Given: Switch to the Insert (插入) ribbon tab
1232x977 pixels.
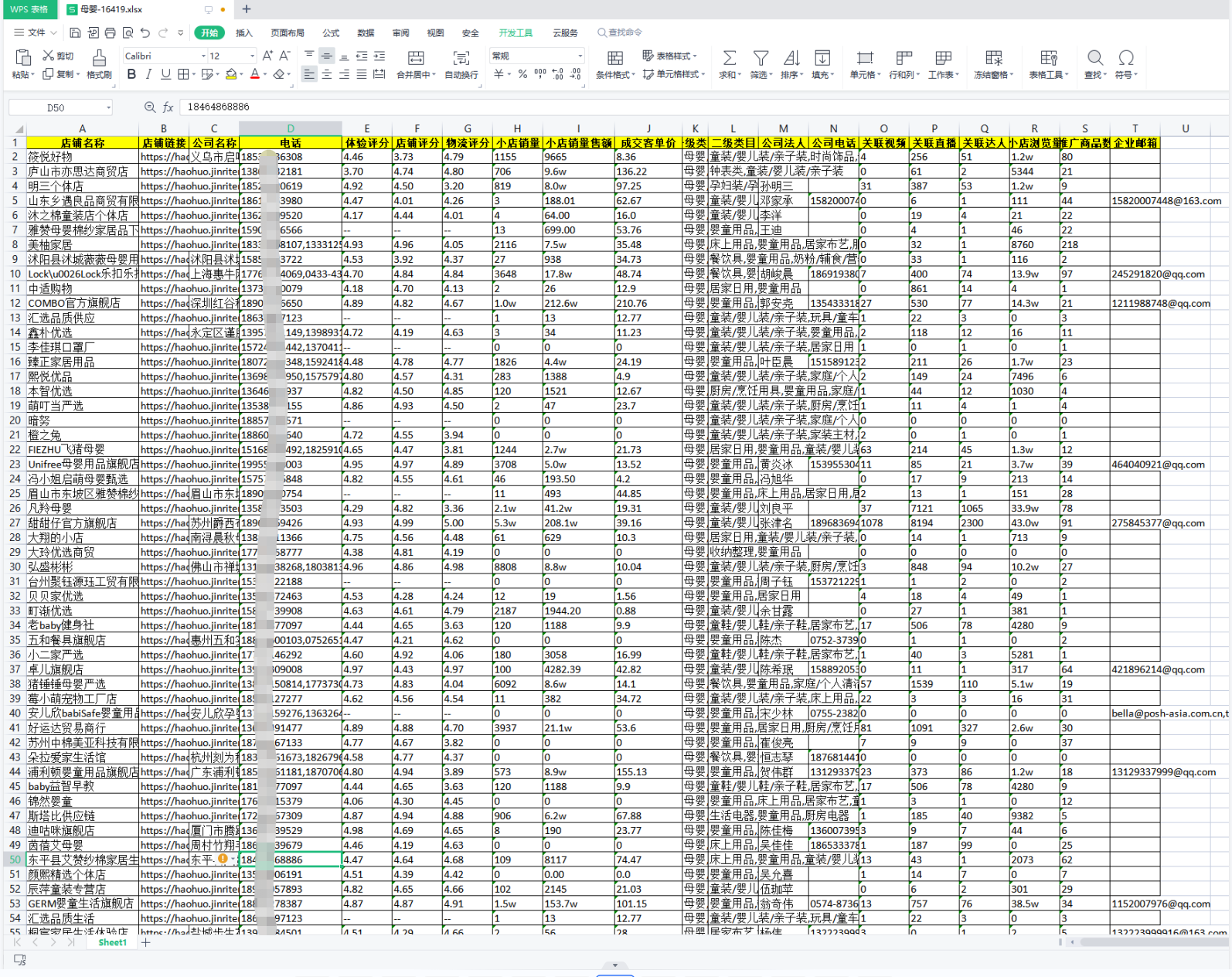Looking at the screenshot, I should coord(244,33).
